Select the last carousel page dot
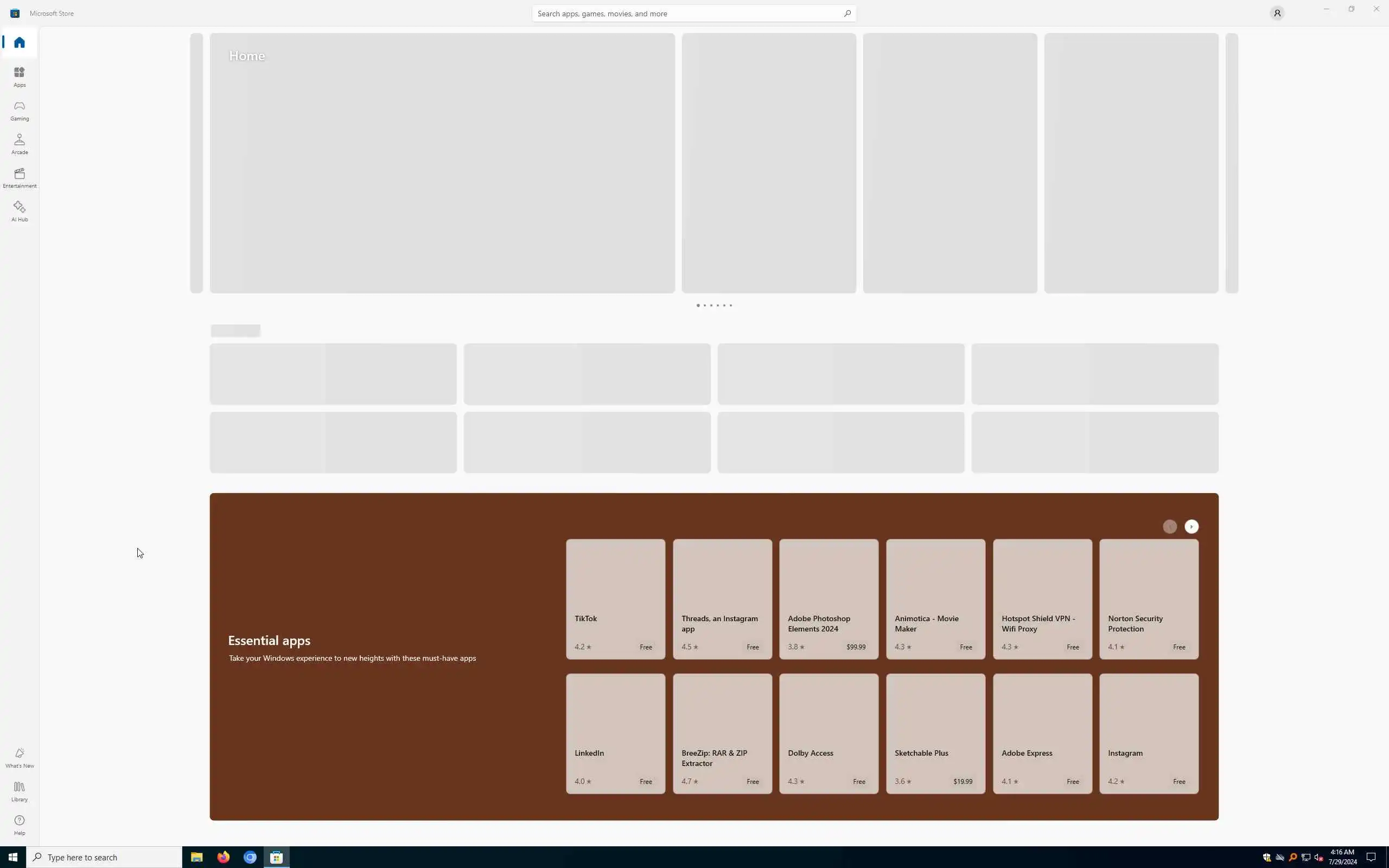This screenshot has height=868, width=1389. (731, 305)
